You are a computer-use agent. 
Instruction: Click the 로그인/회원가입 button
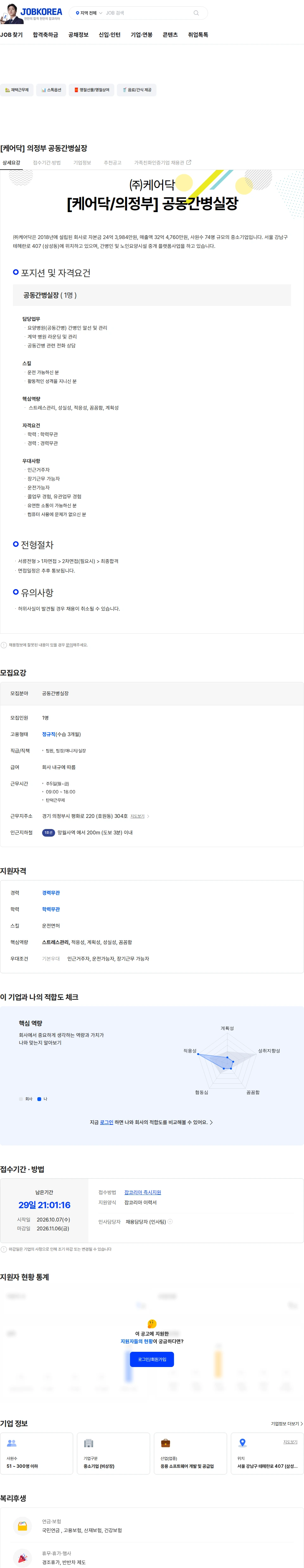pos(152,1359)
